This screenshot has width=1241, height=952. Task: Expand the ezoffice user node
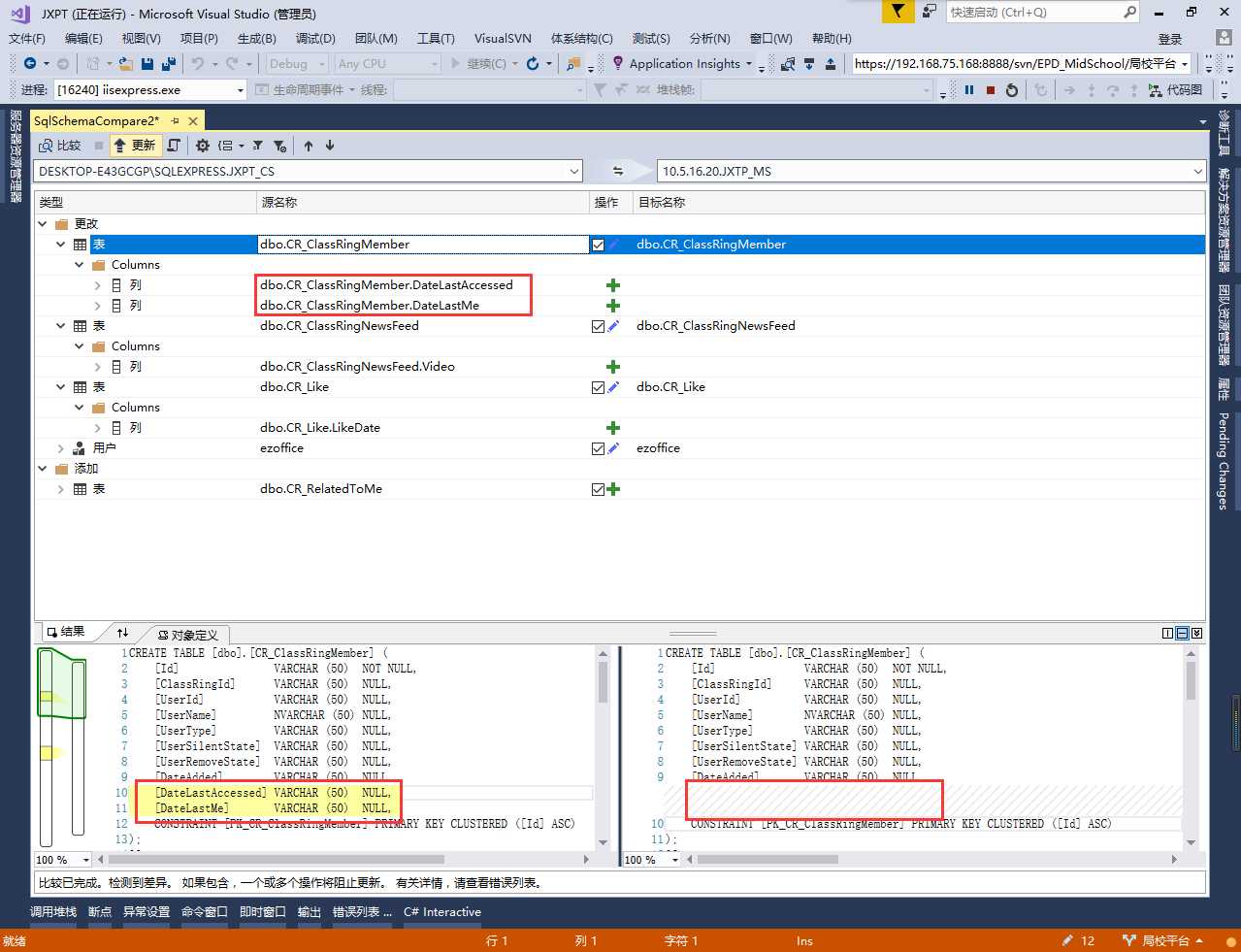(x=61, y=448)
